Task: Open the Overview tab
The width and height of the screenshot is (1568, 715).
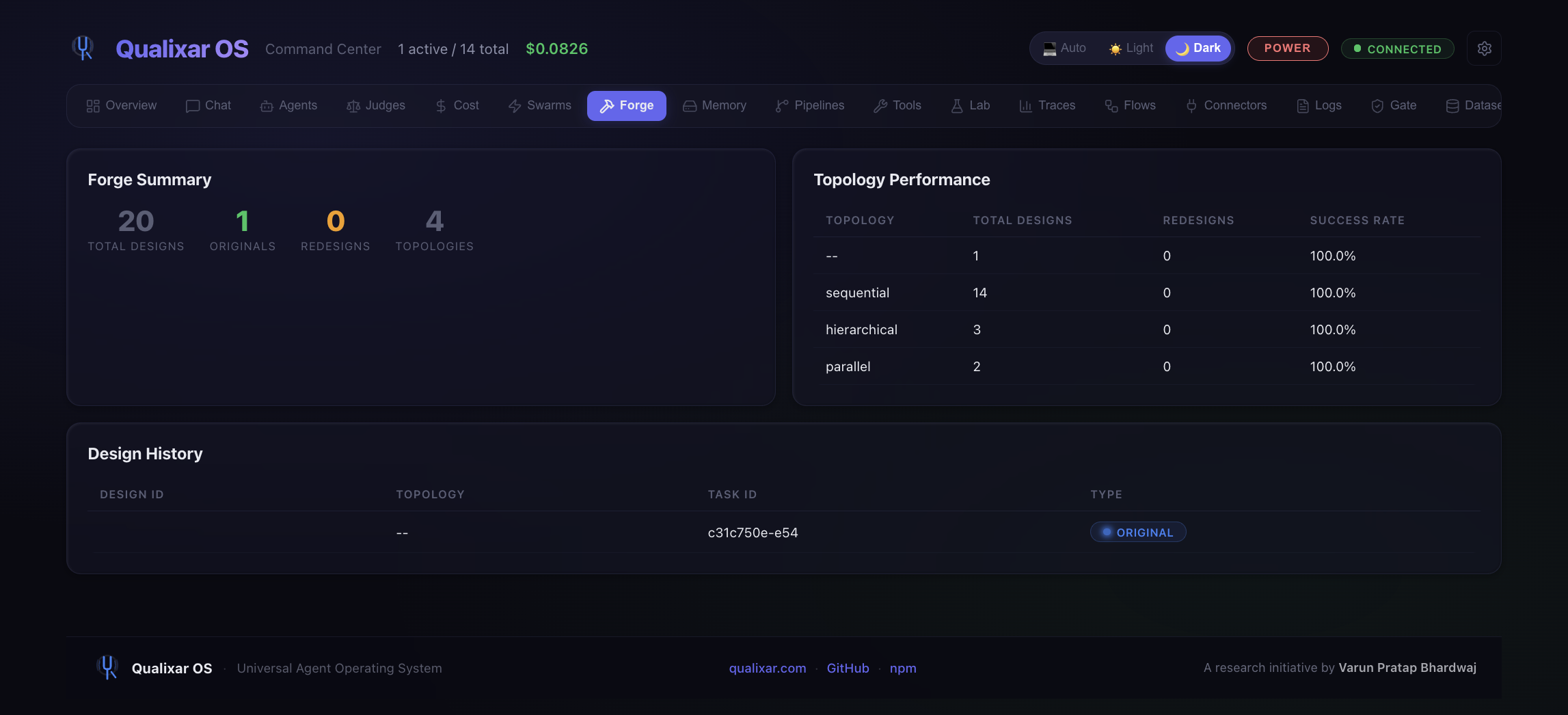Action: [x=122, y=106]
